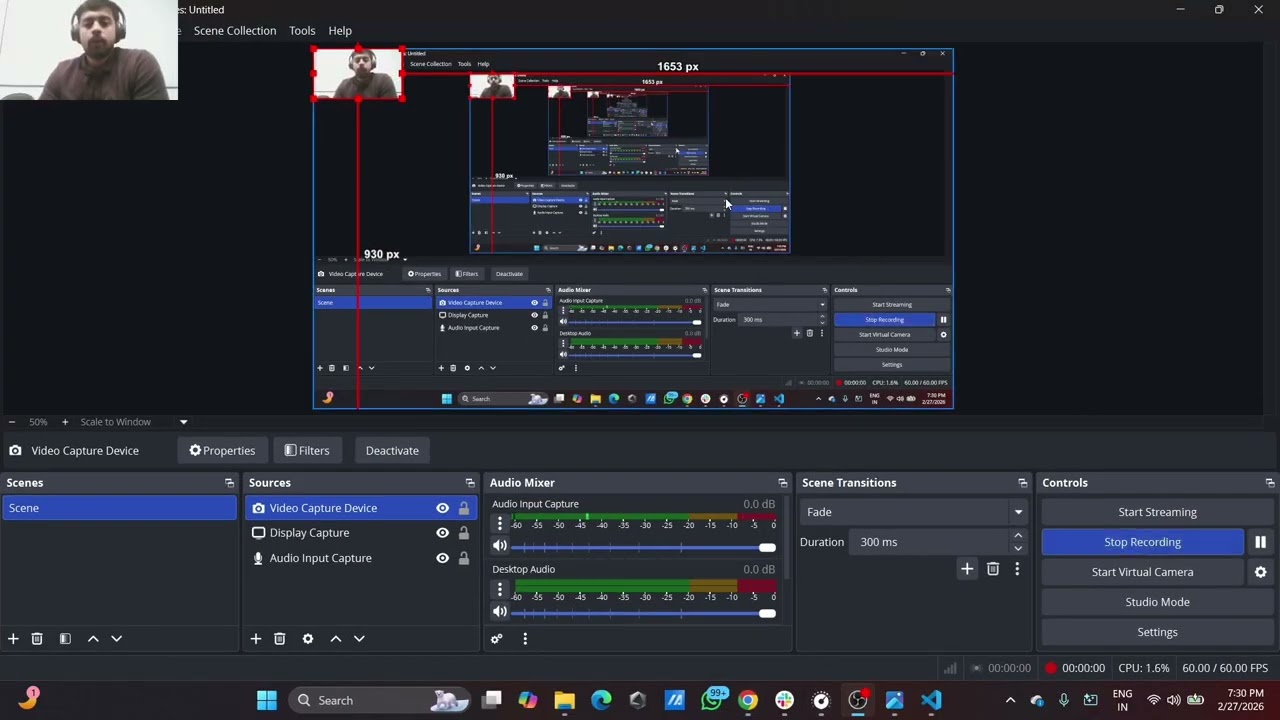Open the Fade transition dropdown

pos(913,512)
